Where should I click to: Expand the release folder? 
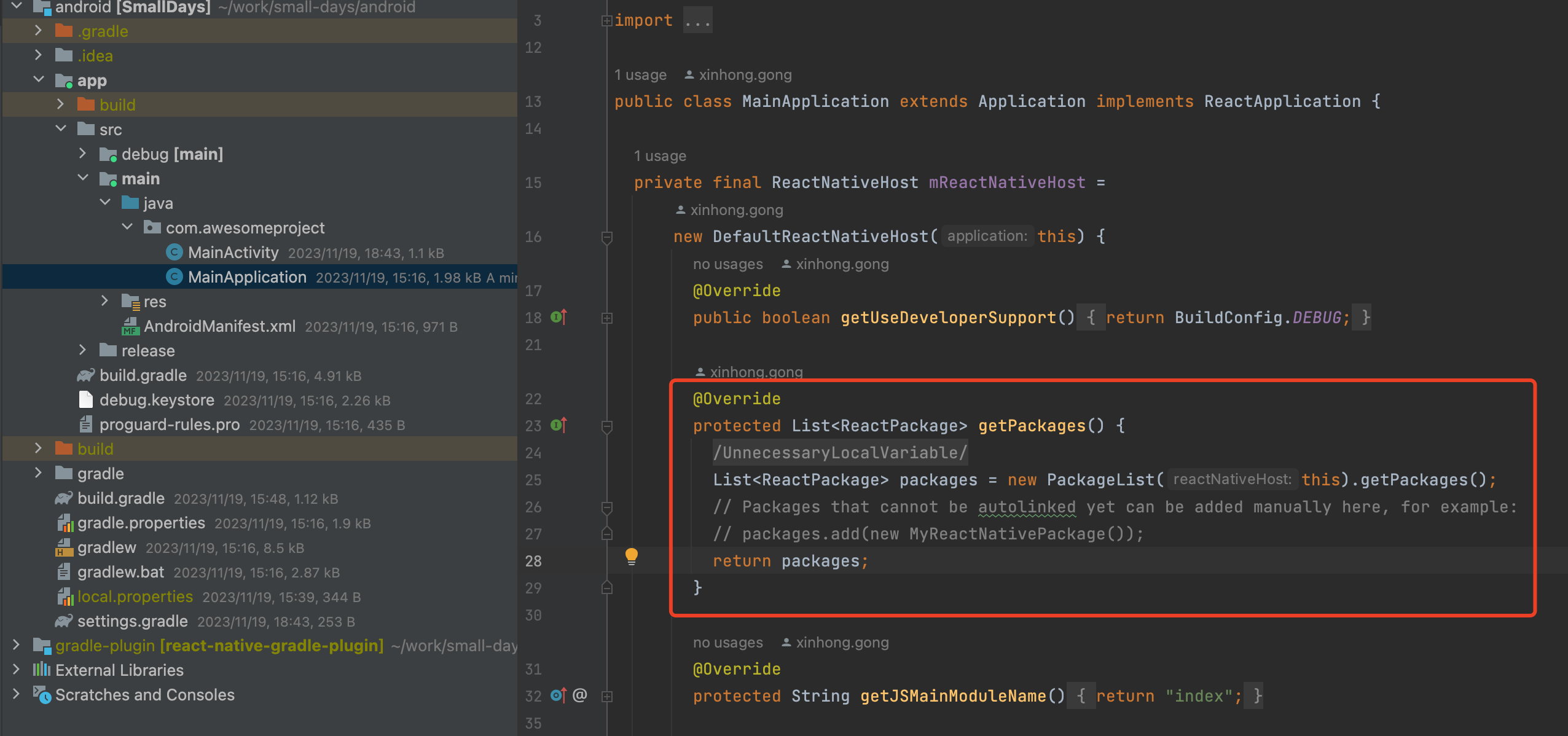coord(82,350)
